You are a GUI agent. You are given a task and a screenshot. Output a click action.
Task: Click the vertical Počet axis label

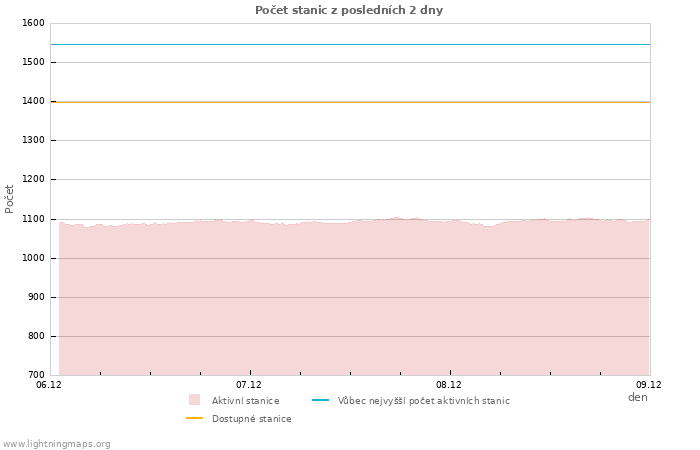[x=10, y=198]
